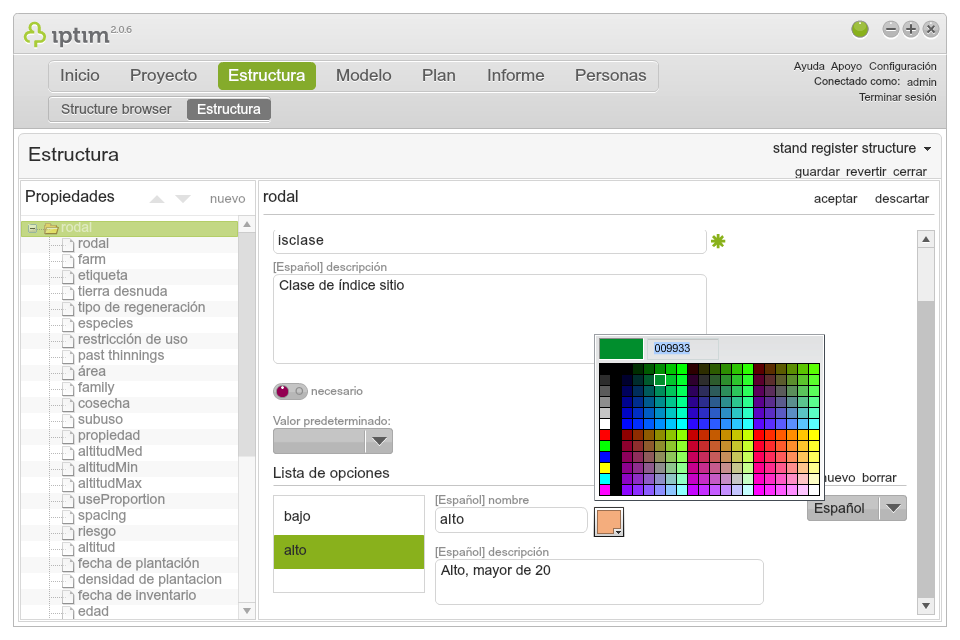Click the zoom-in plus button

[910, 29]
